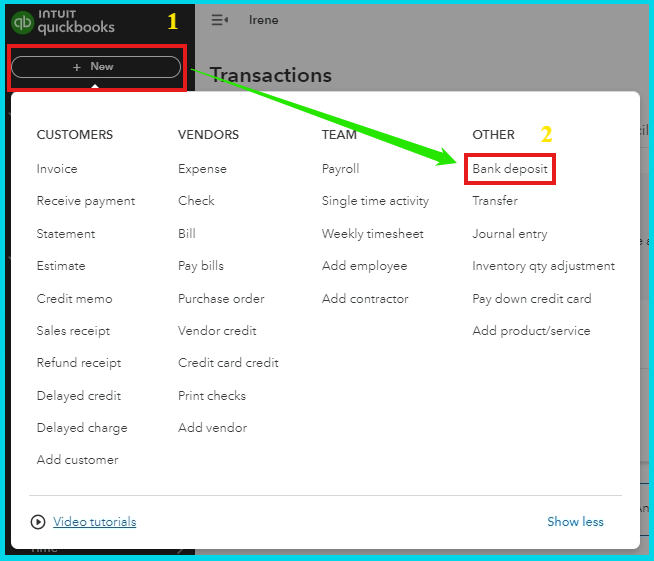Collapse the sidebar navigation menu icon
654x561 pixels.
pyautogui.click(x=219, y=20)
